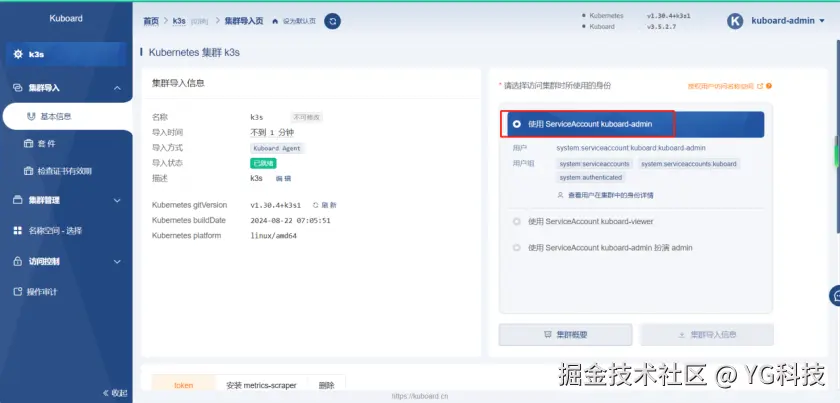This screenshot has height=403, width=840.
Task: Click the refresh icon beside gitVersion
Action: (x=316, y=205)
